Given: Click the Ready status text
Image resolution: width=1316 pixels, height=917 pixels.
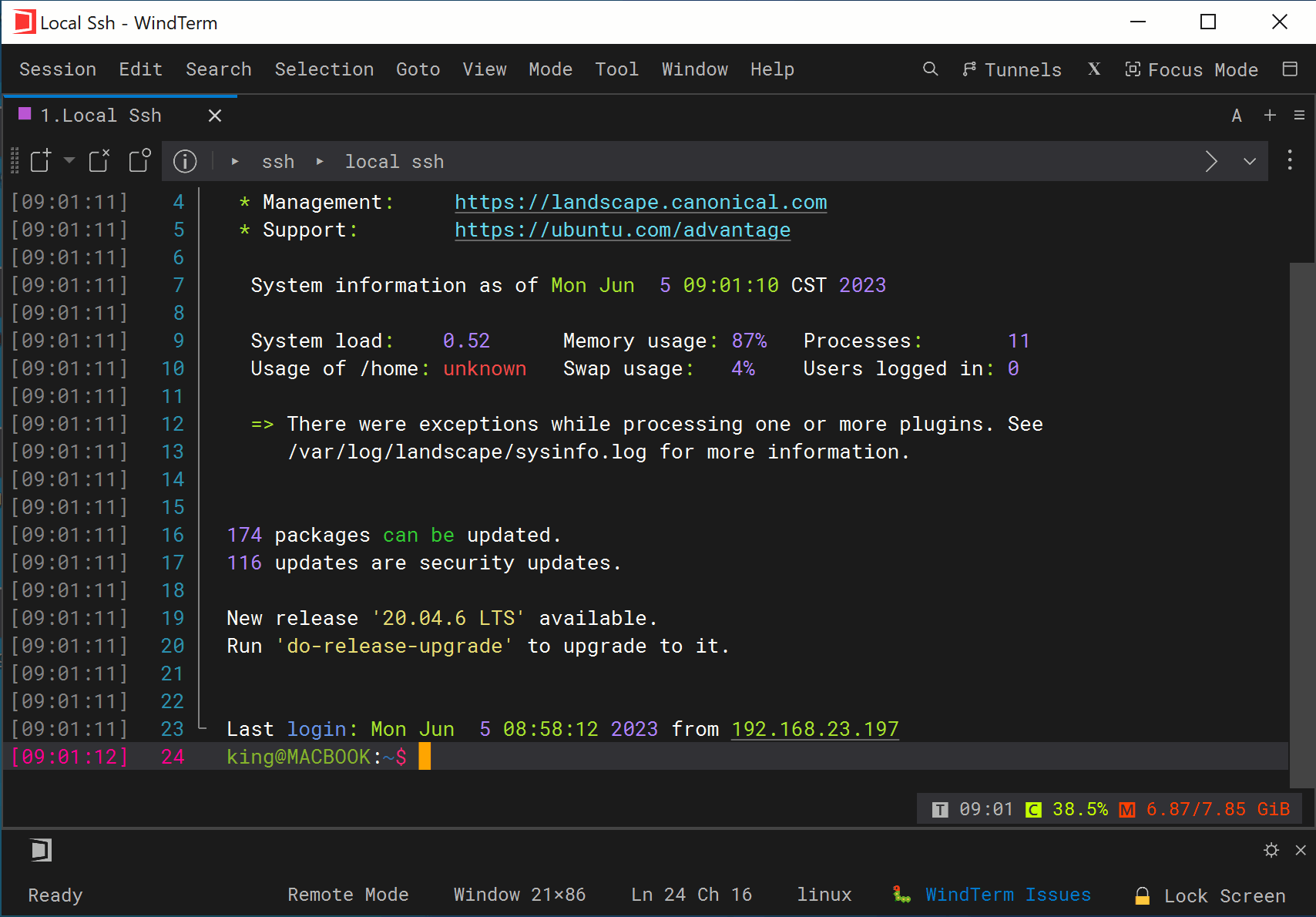Looking at the screenshot, I should coord(55,895).
